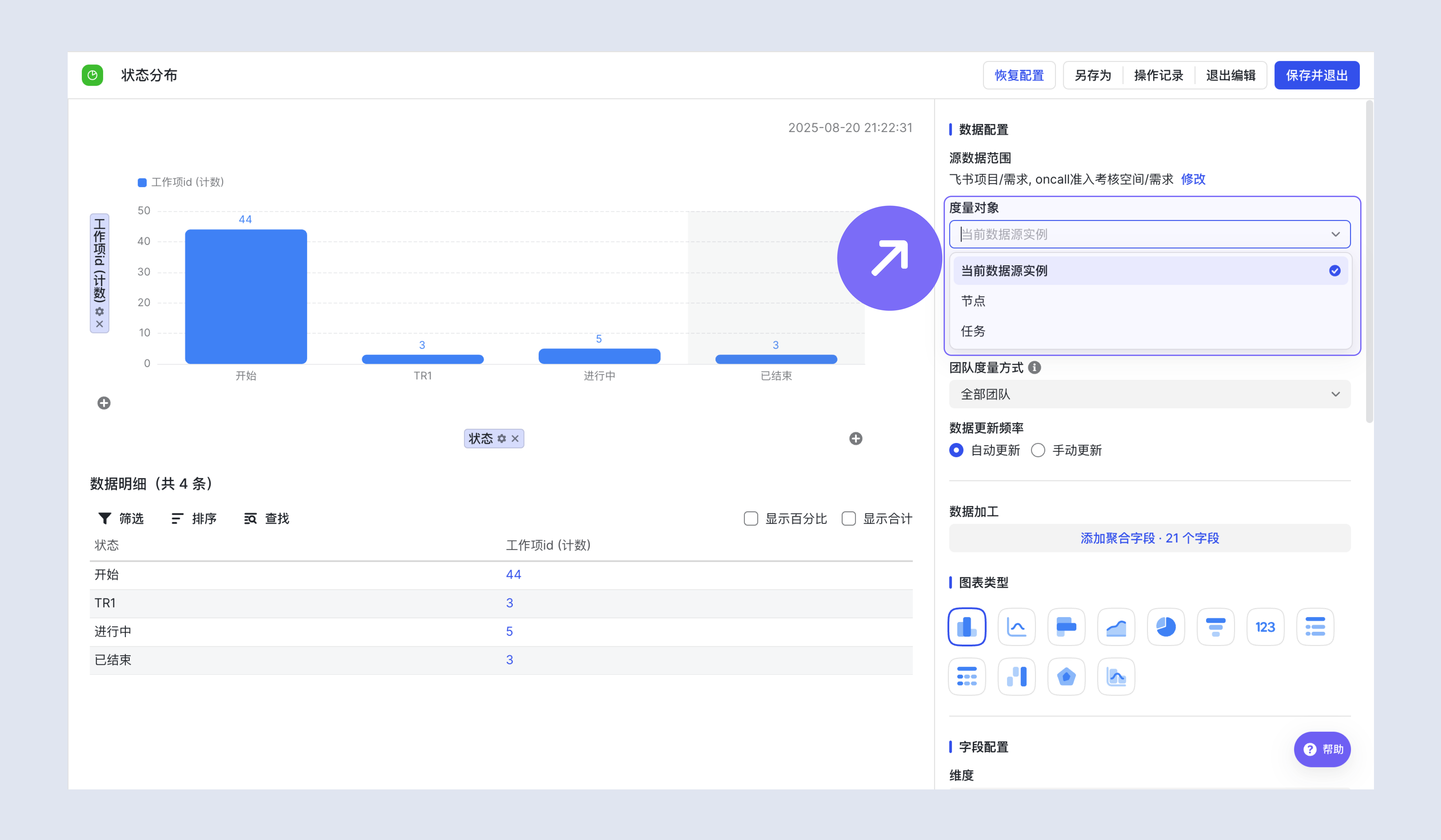Select the waterfall chart type
The width and height of the screenshot is (1441, 840).
pyautogui.click(x=1016, y=676)
